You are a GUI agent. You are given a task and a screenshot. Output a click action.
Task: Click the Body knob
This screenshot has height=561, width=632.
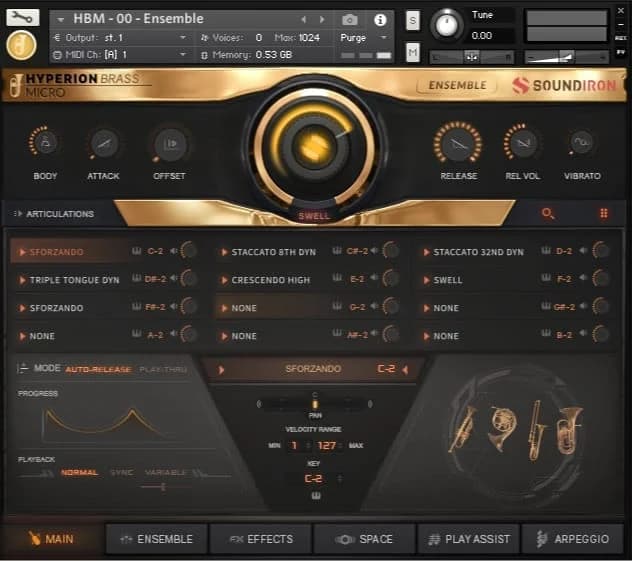tap(45, 144)
